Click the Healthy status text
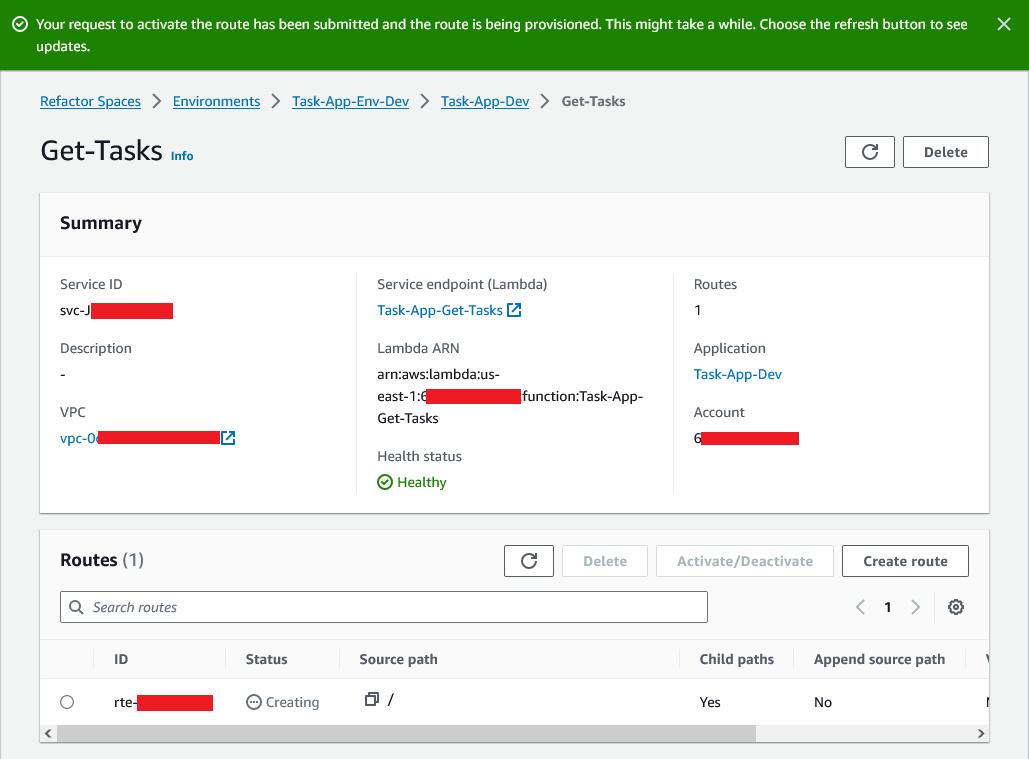This screenshot has height=759, width=1029. (422, 482)
